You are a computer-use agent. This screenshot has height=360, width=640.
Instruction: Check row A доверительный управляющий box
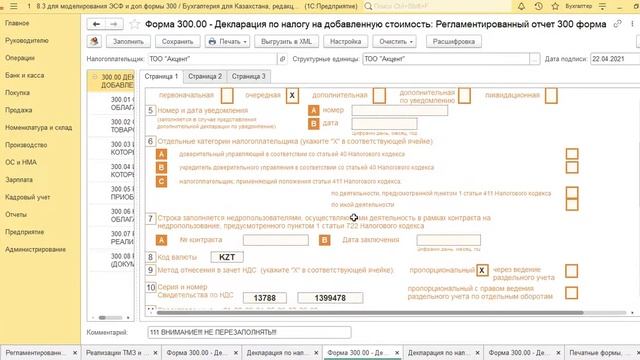coord(572,154)
